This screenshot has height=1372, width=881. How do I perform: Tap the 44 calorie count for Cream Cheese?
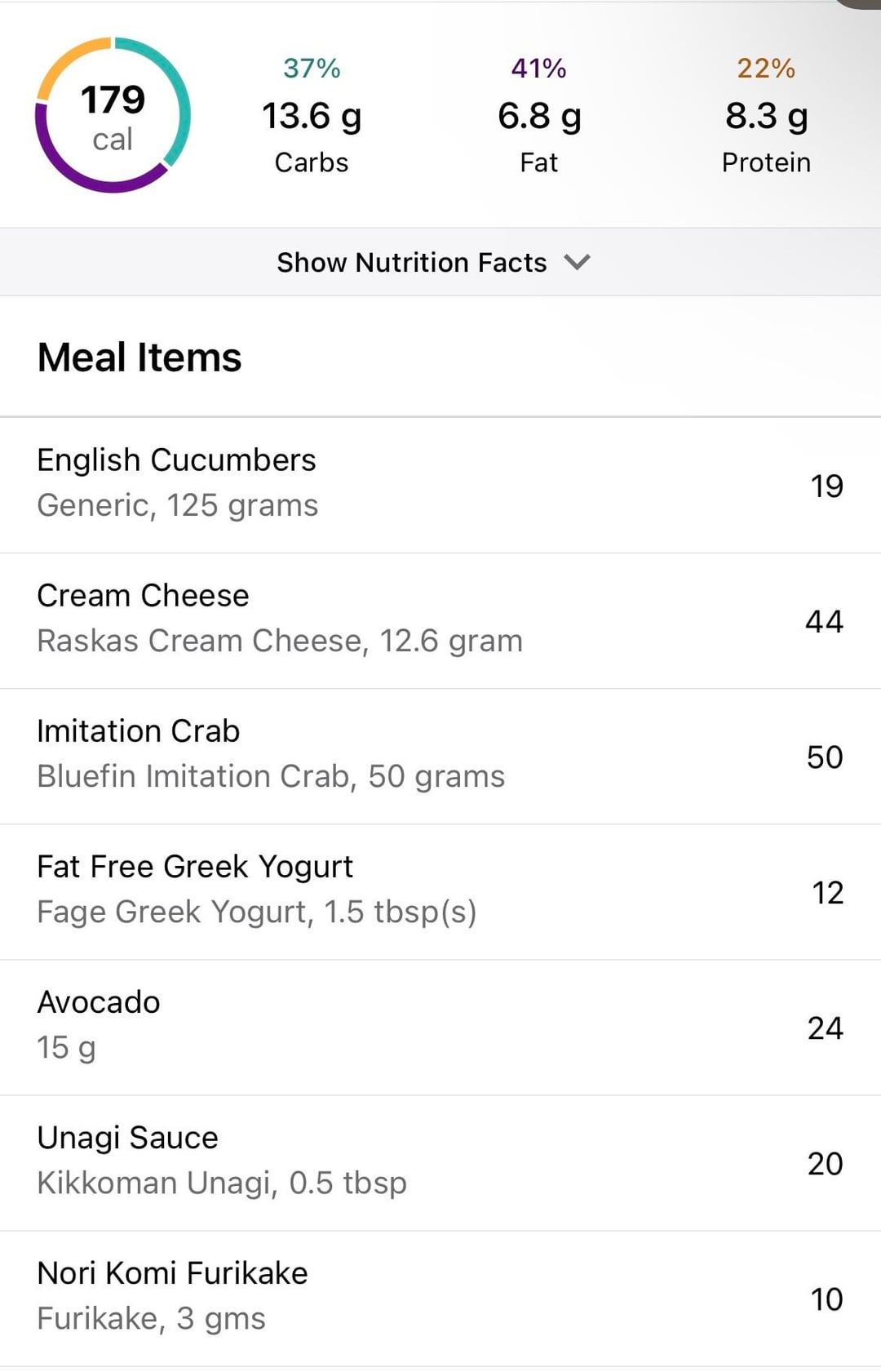tap(824, 622)
